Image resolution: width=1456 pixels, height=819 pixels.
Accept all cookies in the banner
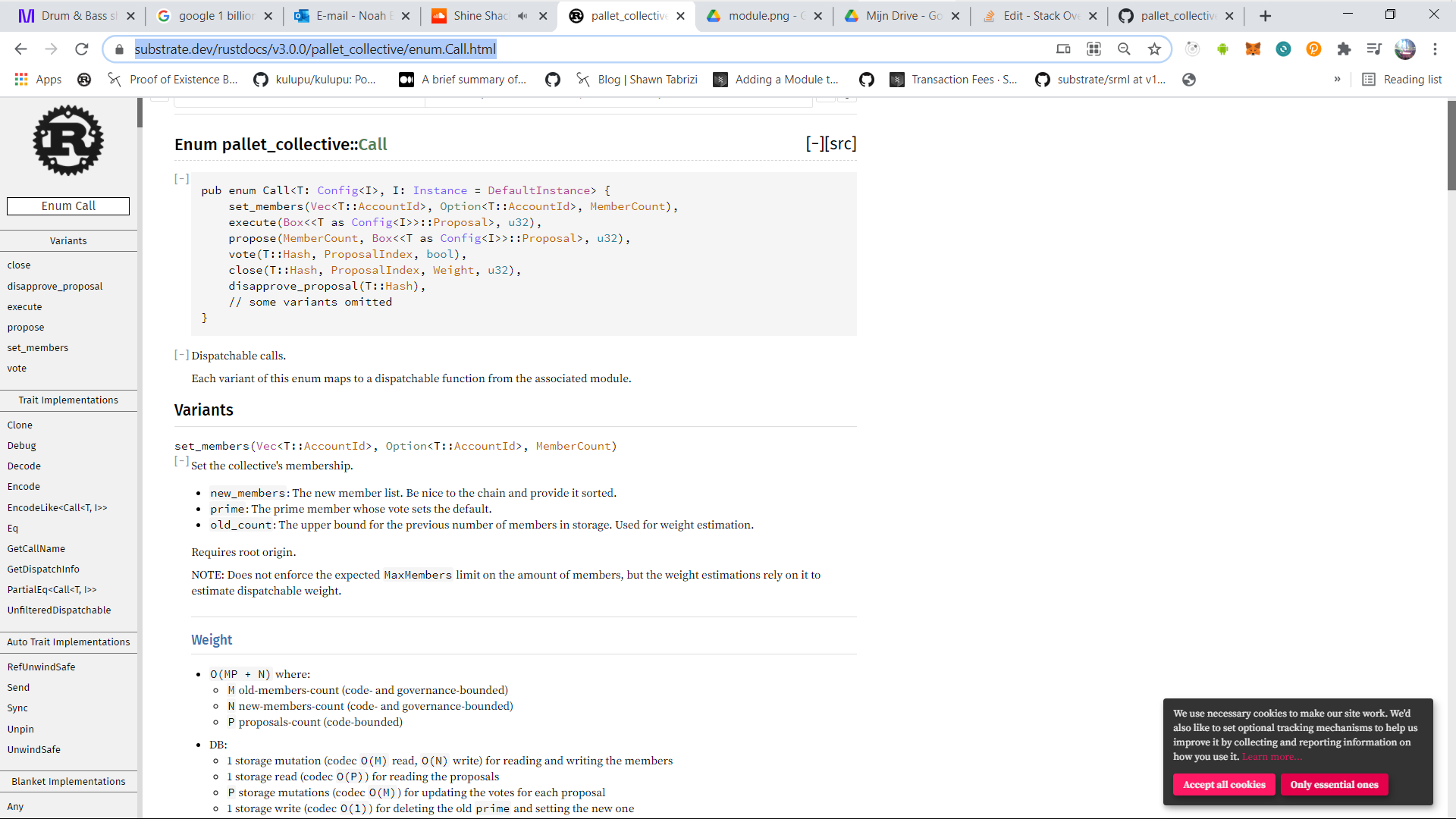pyautogui.click(x=1224, y=785)
